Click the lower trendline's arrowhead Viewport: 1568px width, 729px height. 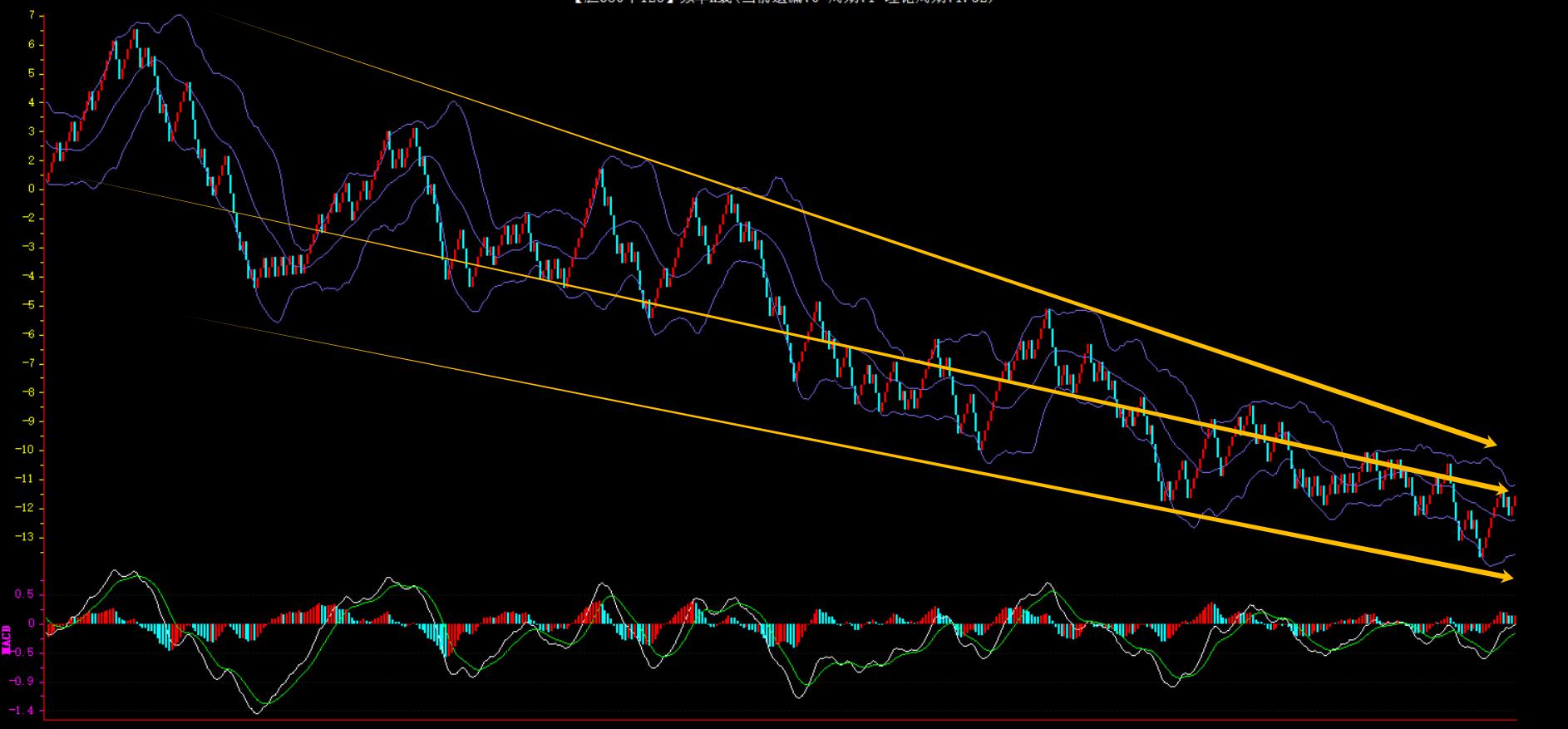(x=1506, y=577)
